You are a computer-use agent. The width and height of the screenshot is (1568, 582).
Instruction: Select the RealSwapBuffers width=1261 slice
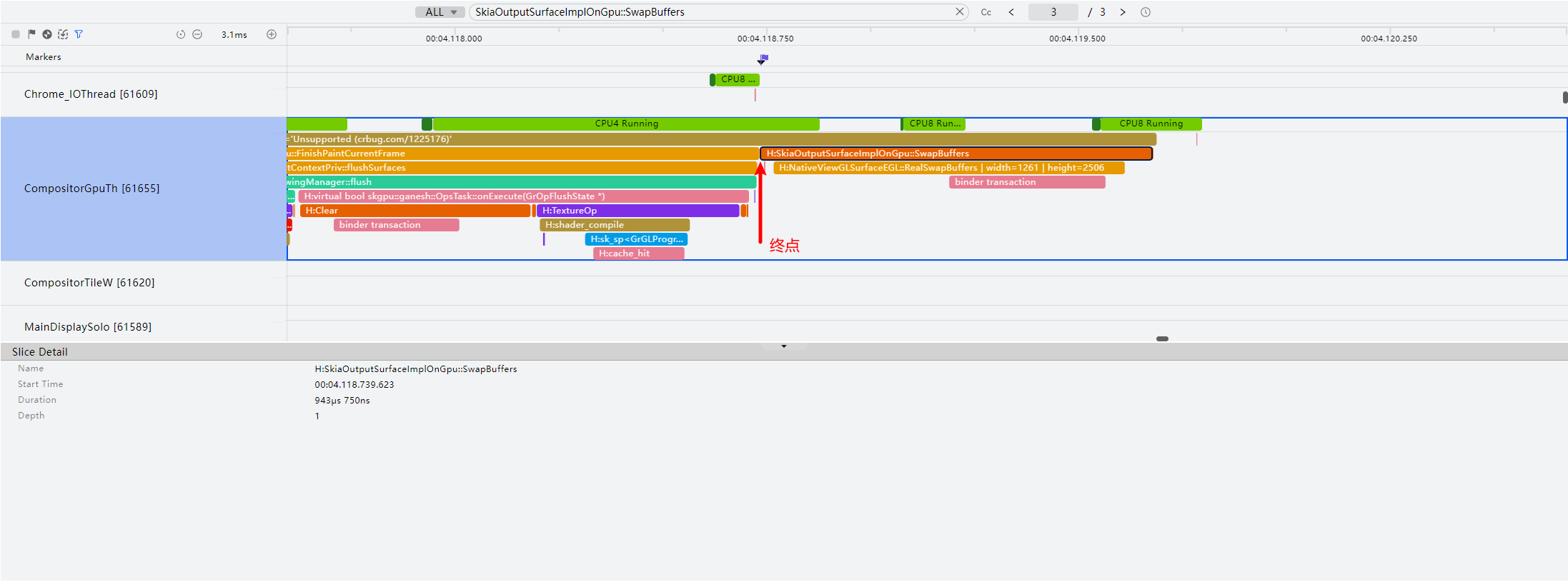pyautogui.click(x=949, y=168)
